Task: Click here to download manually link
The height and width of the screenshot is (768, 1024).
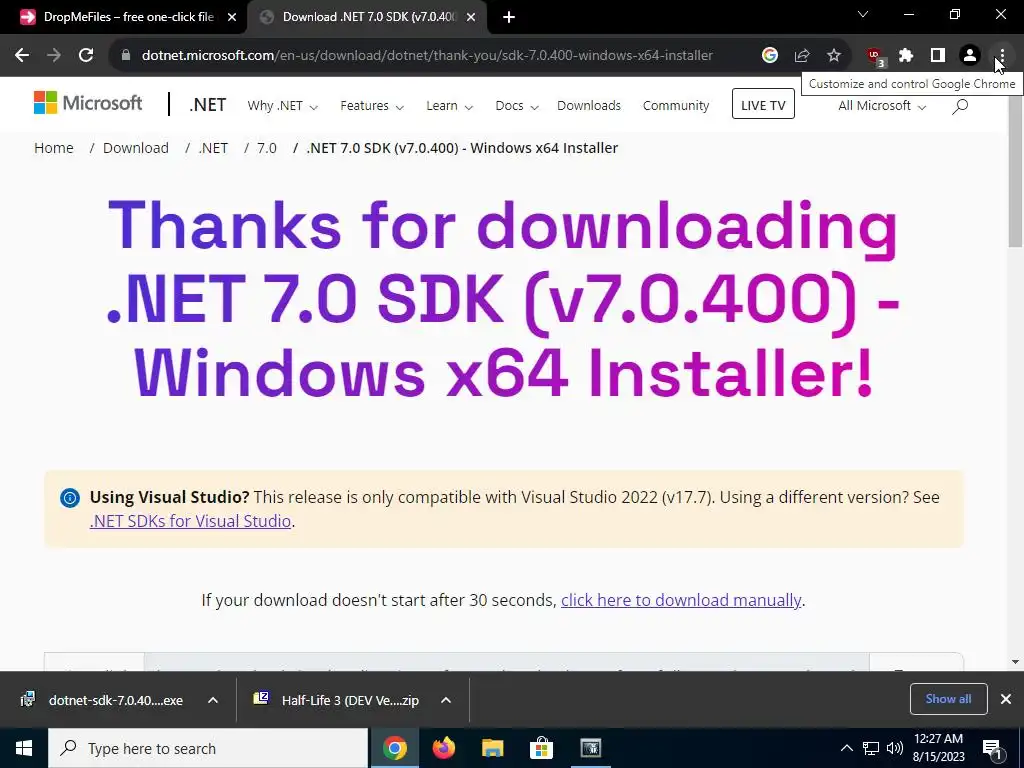Action: pos(680,600)
